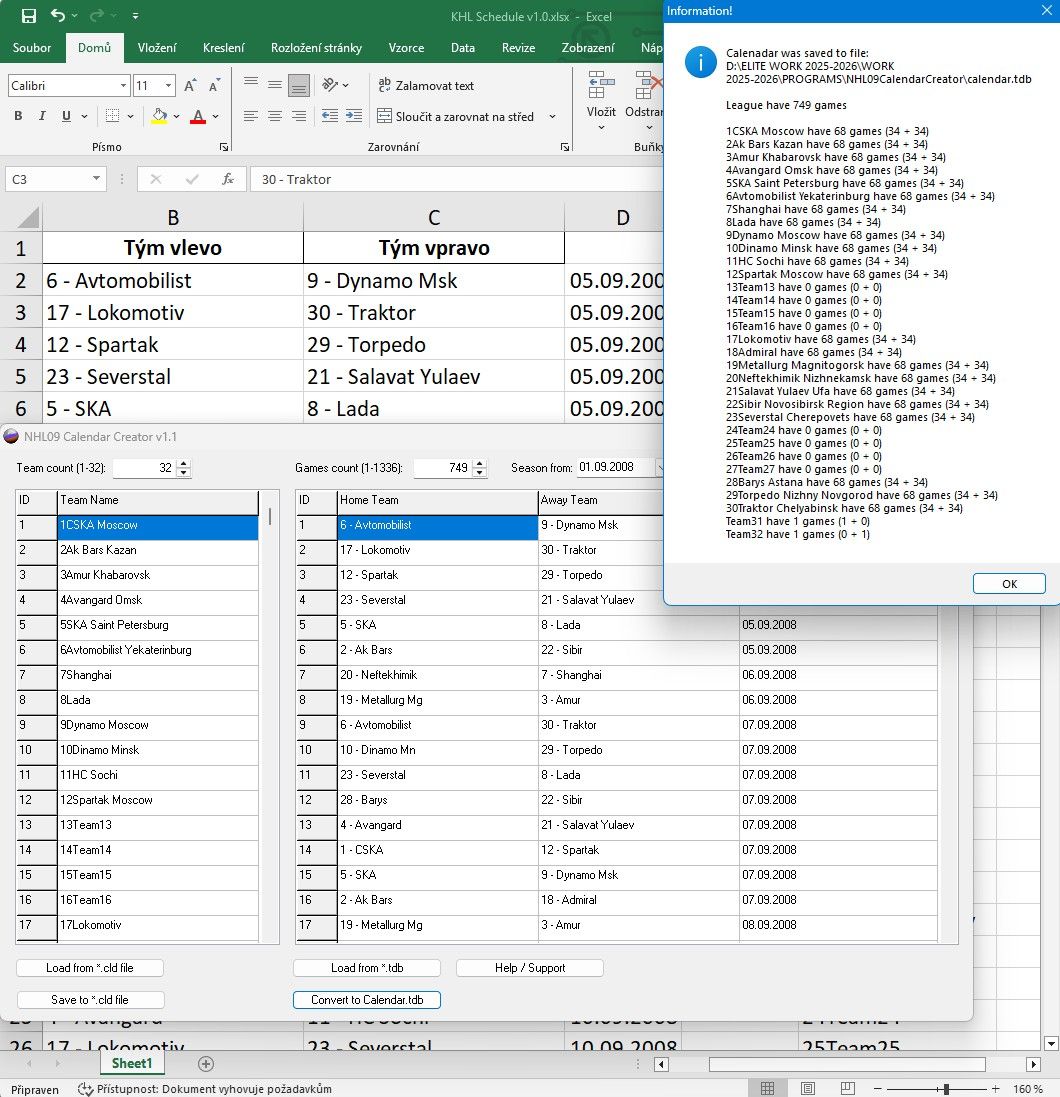Open dropdown arrow beside Sloučit a zarovnat

(x=553, y=116)
